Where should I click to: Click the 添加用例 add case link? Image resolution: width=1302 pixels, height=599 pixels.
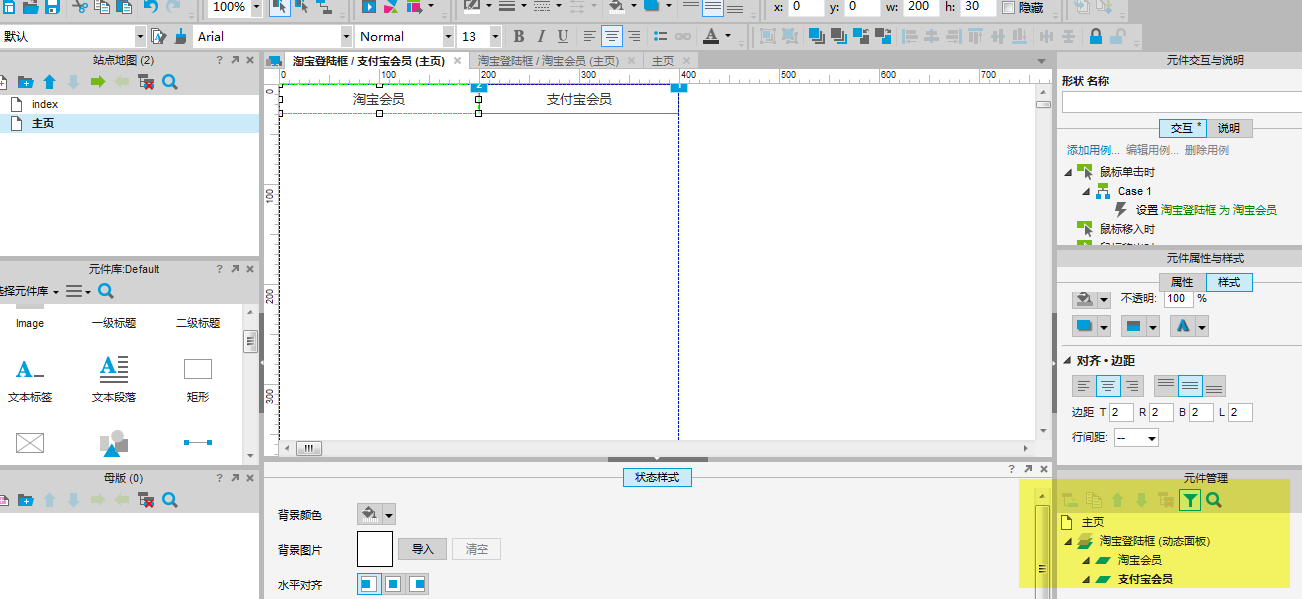pyautogui.click(x=1093, y=150)
